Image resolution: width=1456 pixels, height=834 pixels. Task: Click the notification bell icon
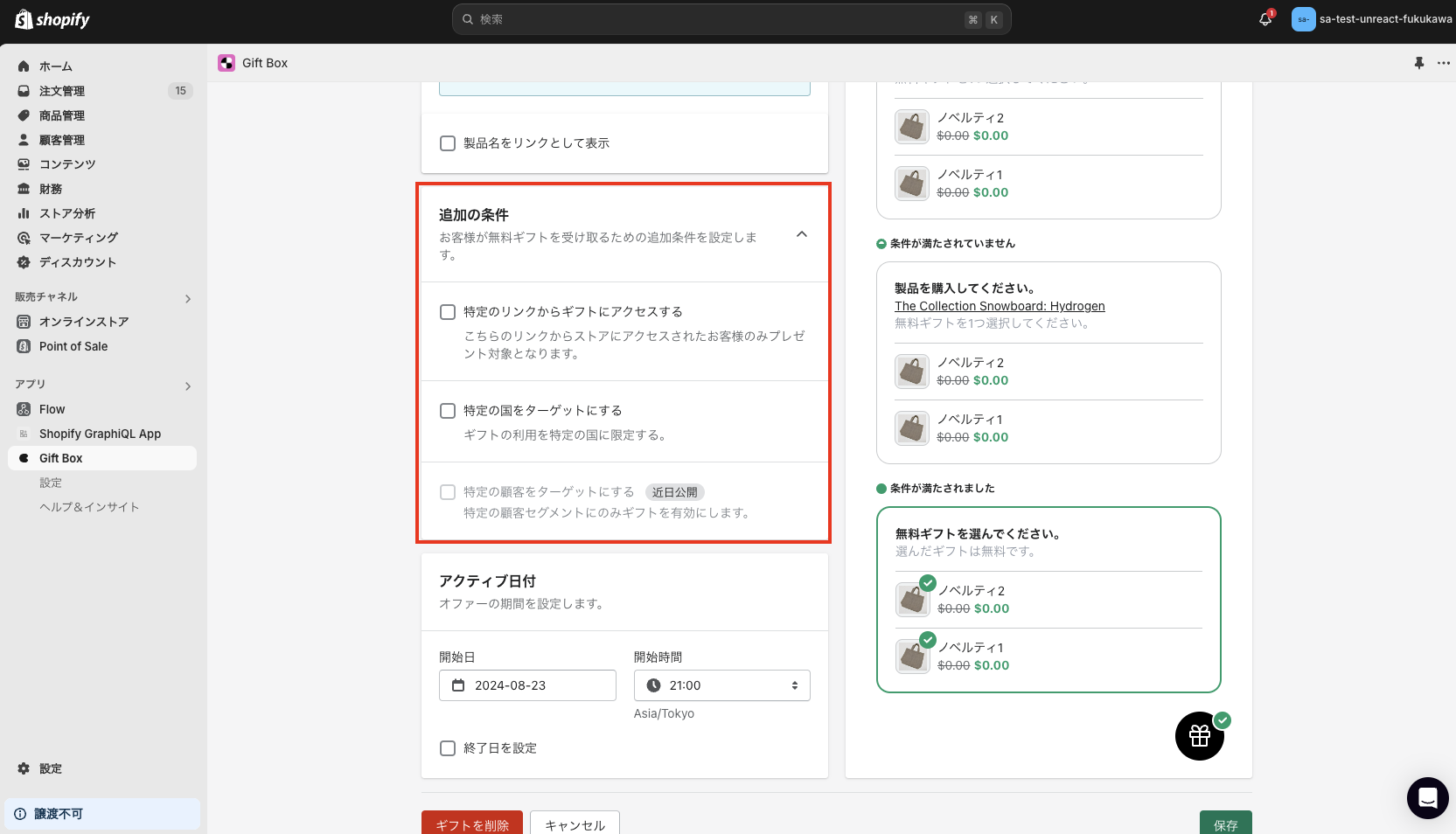1264,18
